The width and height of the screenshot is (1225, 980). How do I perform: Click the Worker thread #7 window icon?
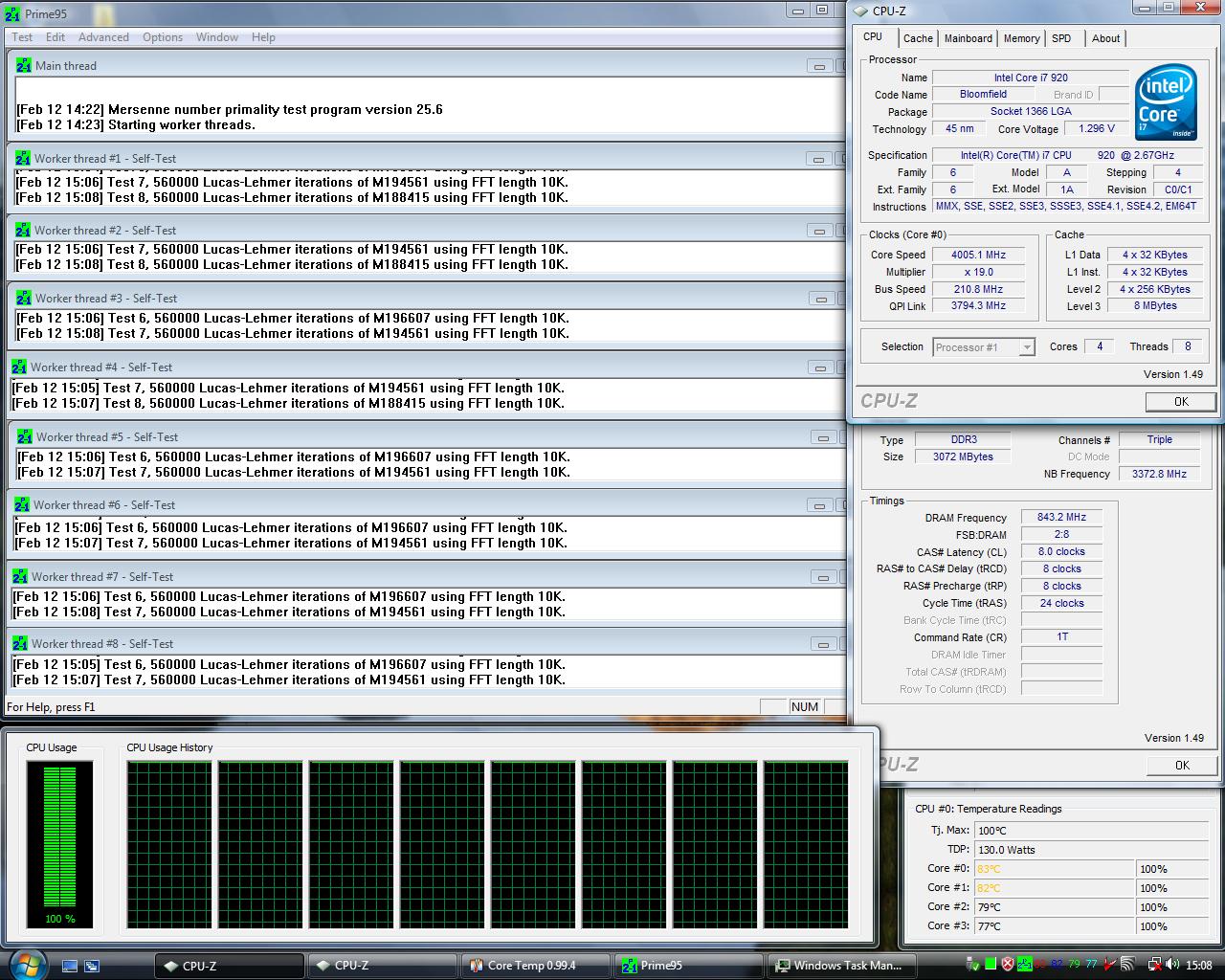click(20, 576)
